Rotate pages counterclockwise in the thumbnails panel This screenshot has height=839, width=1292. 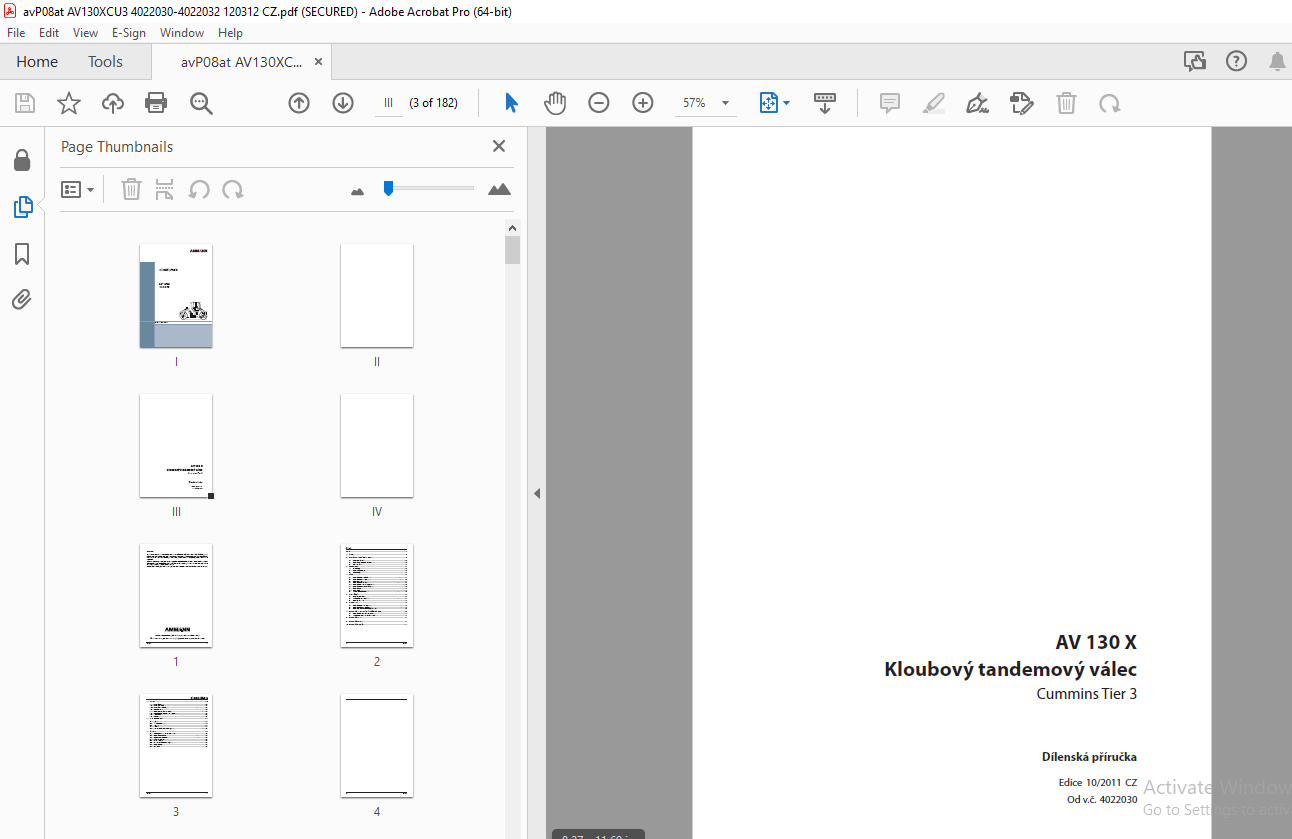click(x=199, y=189)
